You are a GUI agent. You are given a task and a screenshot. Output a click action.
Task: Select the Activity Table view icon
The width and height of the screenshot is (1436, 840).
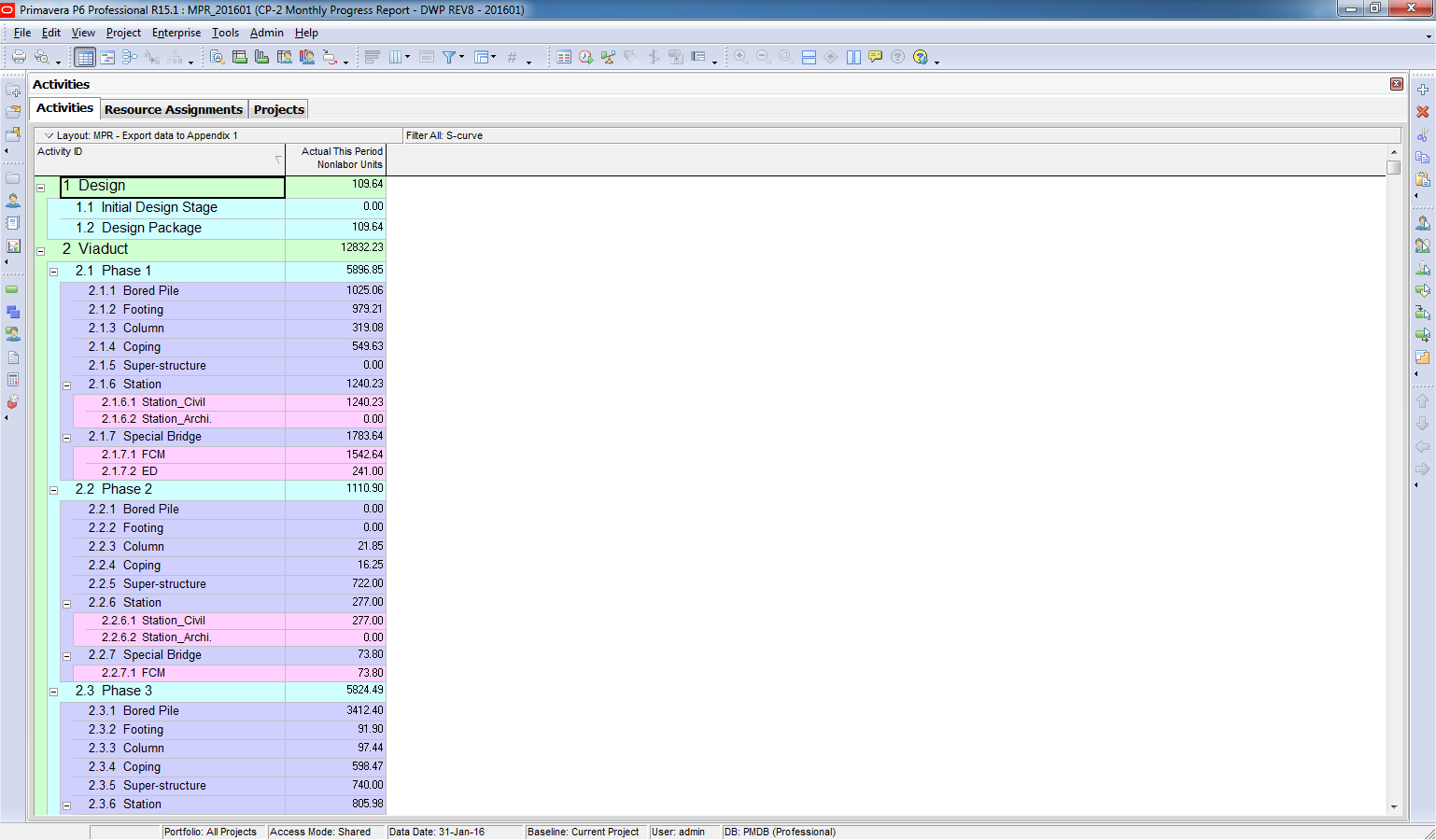[x=85, y=58]
